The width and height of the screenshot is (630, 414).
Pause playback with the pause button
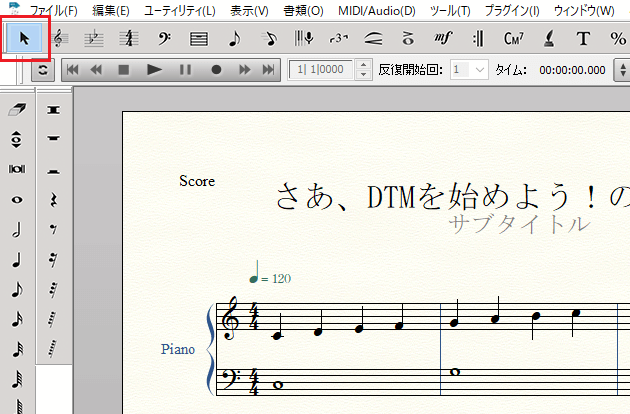click(185, 70)
